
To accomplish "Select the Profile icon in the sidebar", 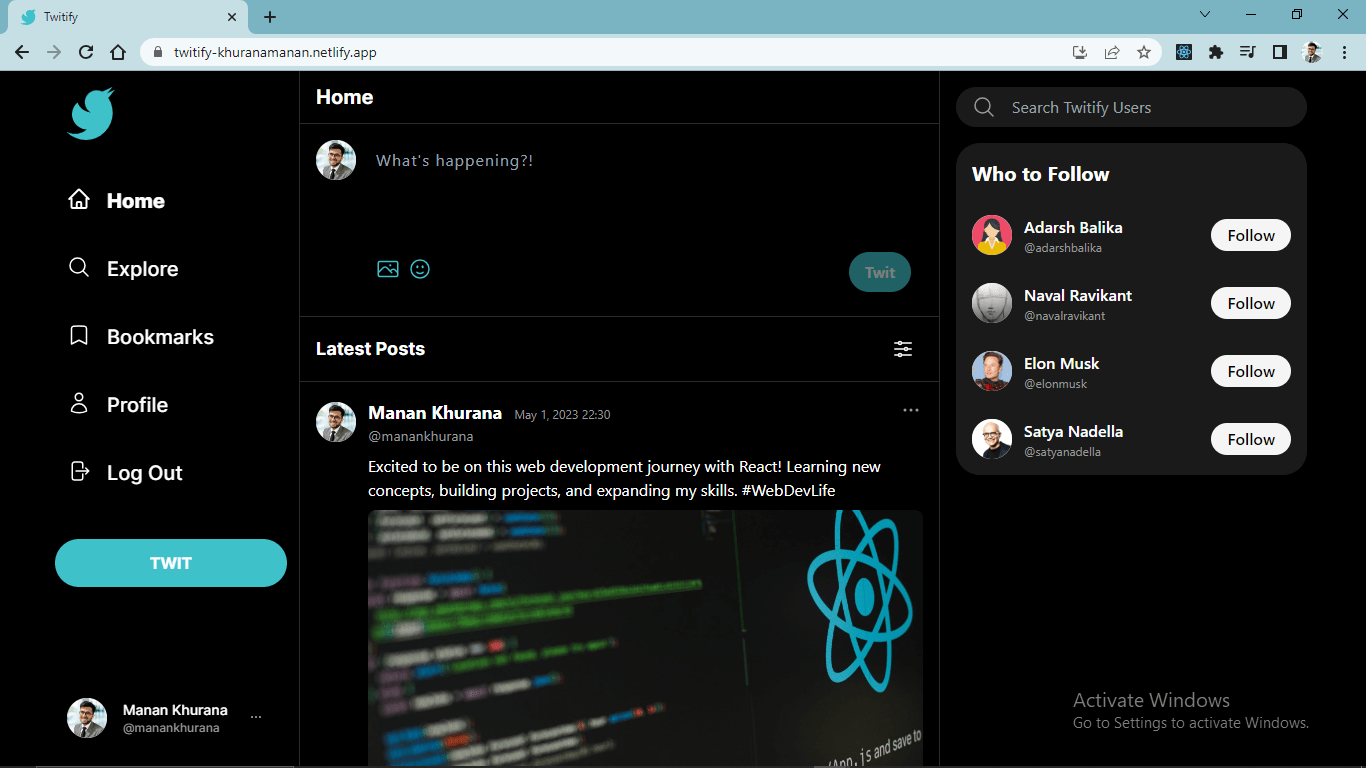I will [79, 404].
